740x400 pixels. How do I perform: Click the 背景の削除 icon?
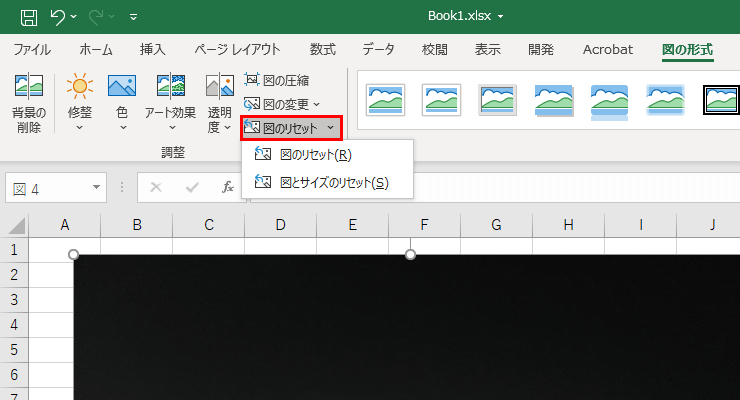[x=29, y=86]
